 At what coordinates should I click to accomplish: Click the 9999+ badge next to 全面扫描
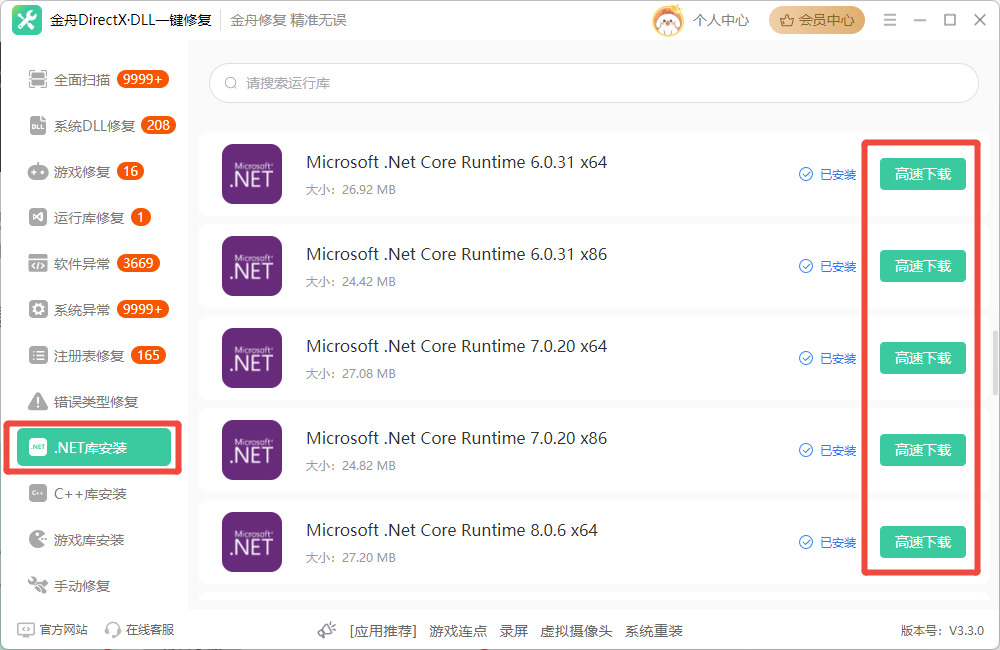click(142, 79)
